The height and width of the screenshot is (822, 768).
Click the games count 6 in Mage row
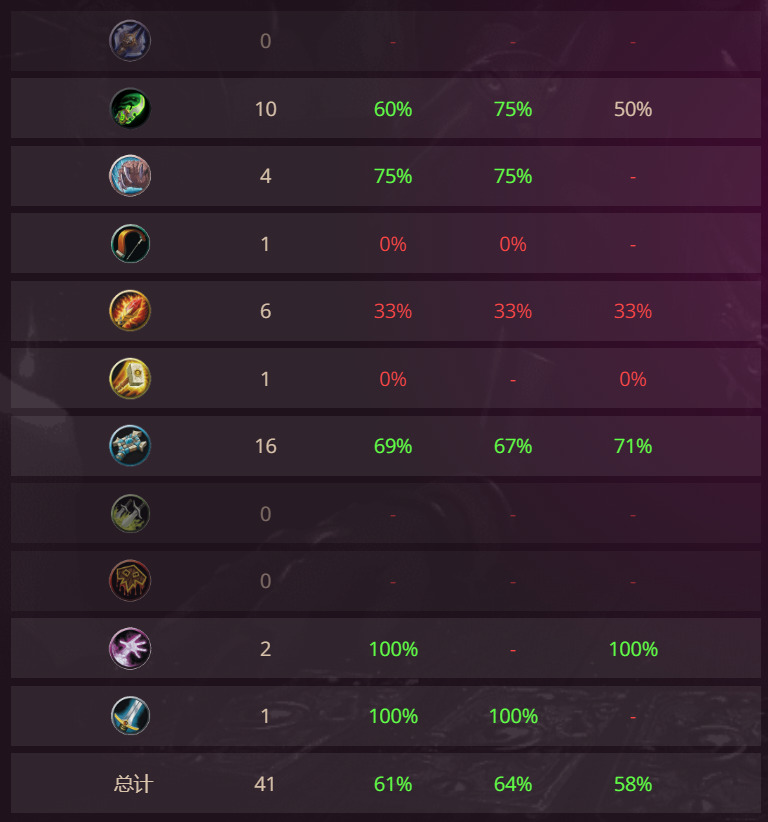[265, 311]
